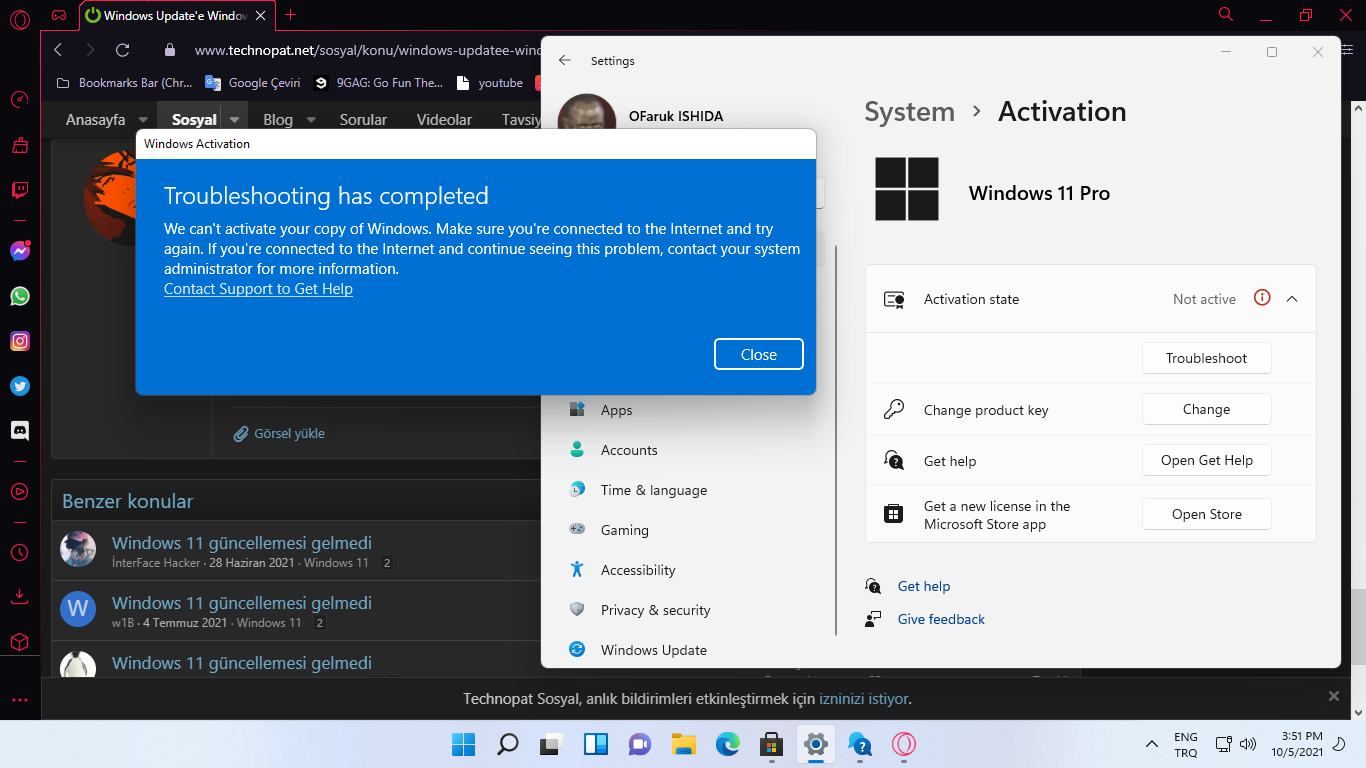Launch Microsoft Edge from the taskbar
Image resolution: width=1366 pixels, height=768 pixels.
pos(727,744)
